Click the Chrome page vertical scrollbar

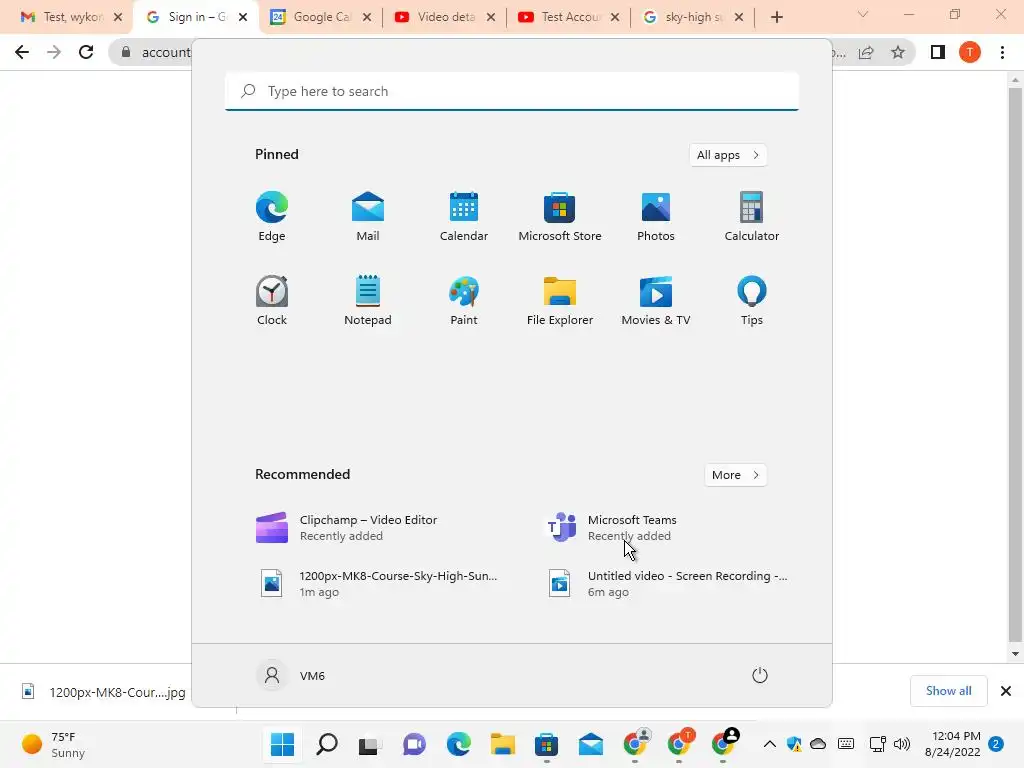[1015, 366]
